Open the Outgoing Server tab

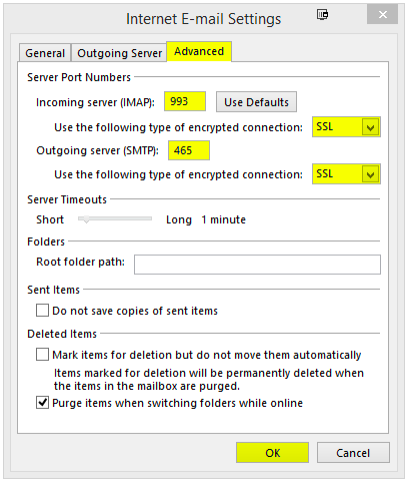point(119,53)
